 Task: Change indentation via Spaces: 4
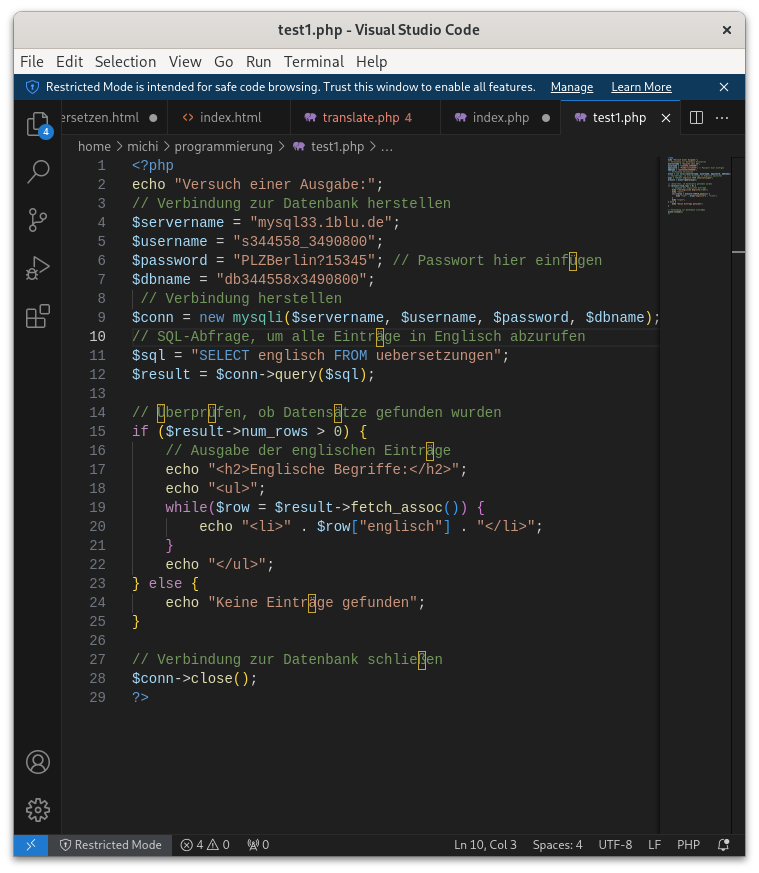(x=557, y=845)
